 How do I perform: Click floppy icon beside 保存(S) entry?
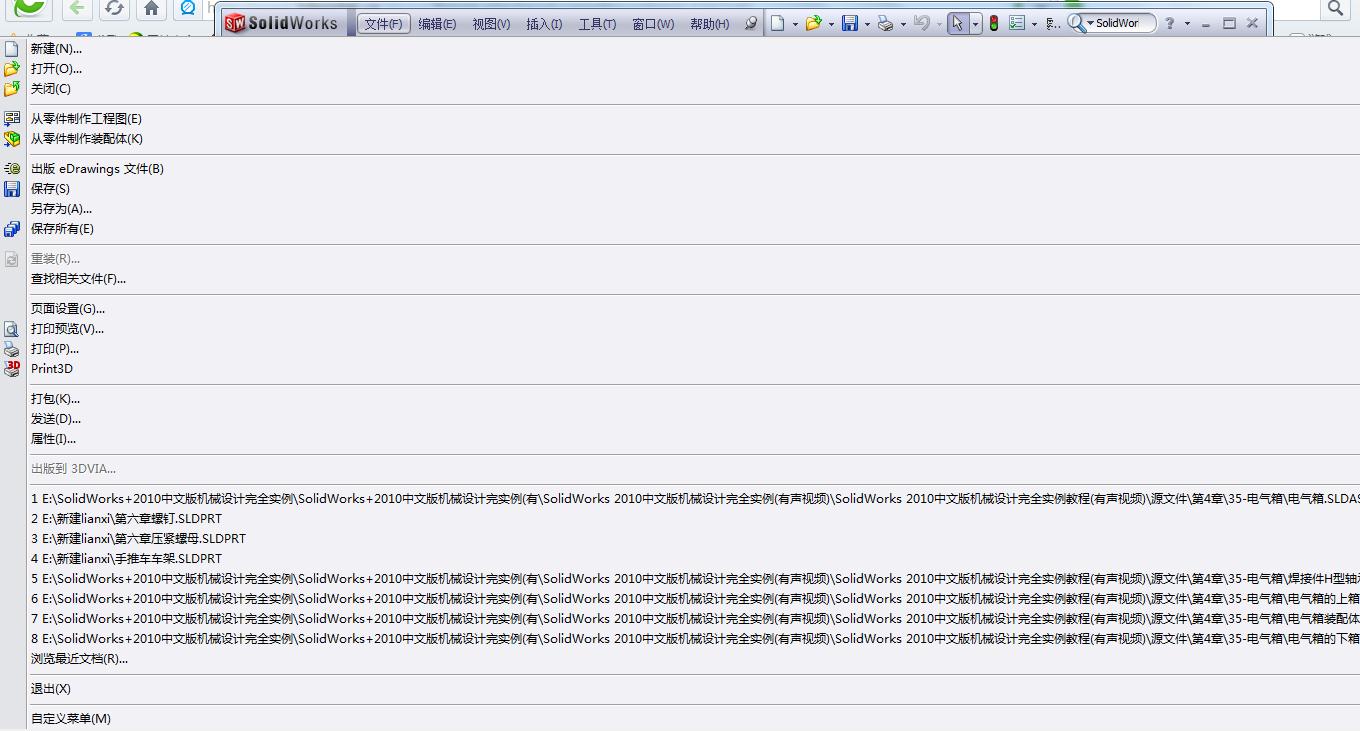tap(12, 189)
